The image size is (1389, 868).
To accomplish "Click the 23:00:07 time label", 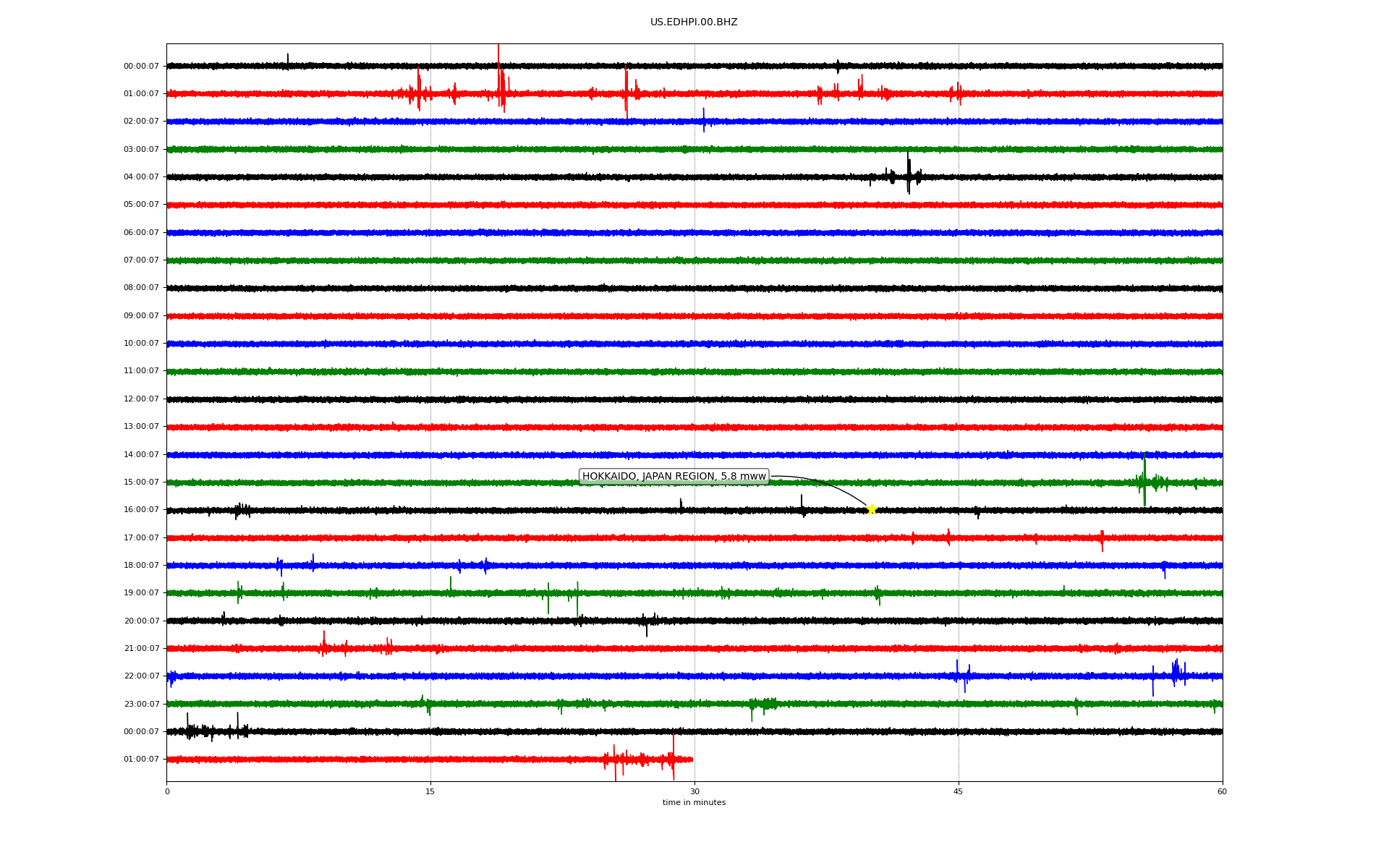I will (141, 704).
